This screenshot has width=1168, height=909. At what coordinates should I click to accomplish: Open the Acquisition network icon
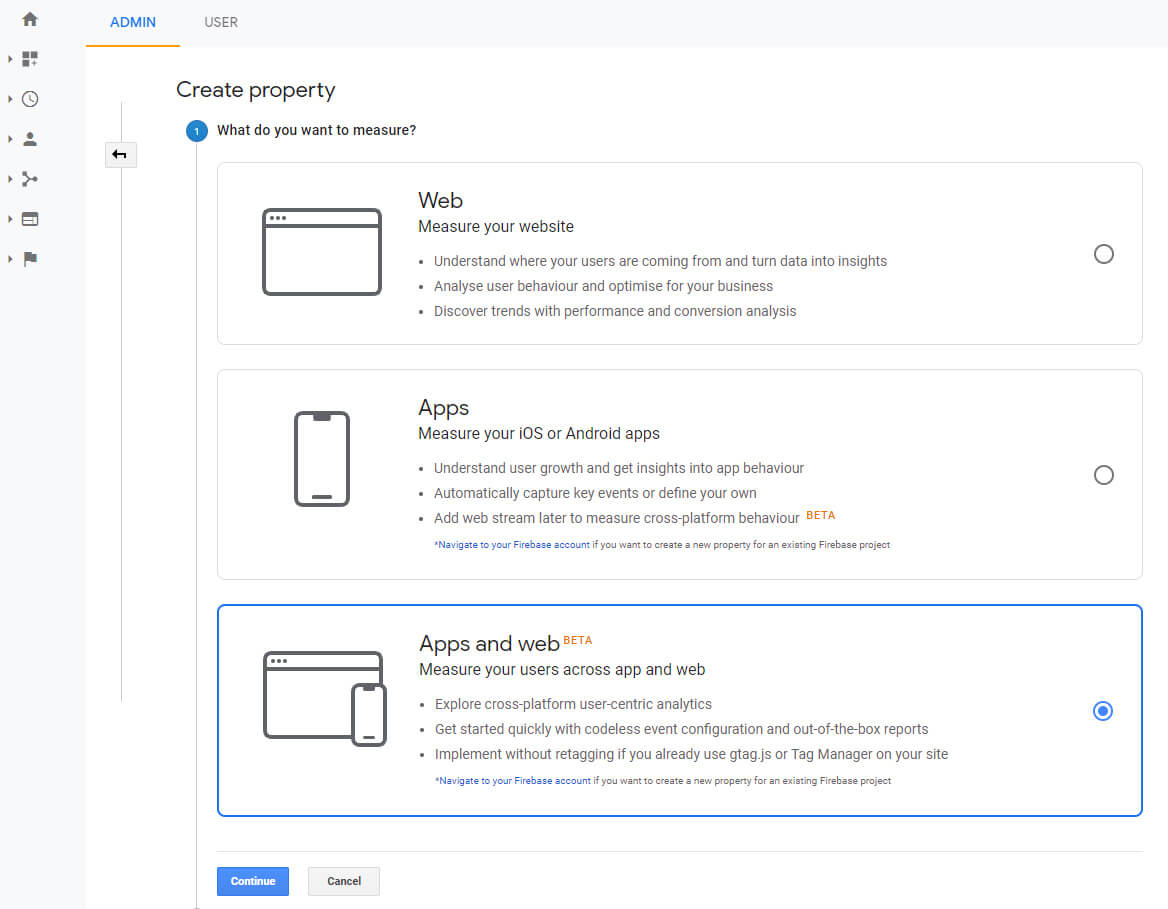30,179
